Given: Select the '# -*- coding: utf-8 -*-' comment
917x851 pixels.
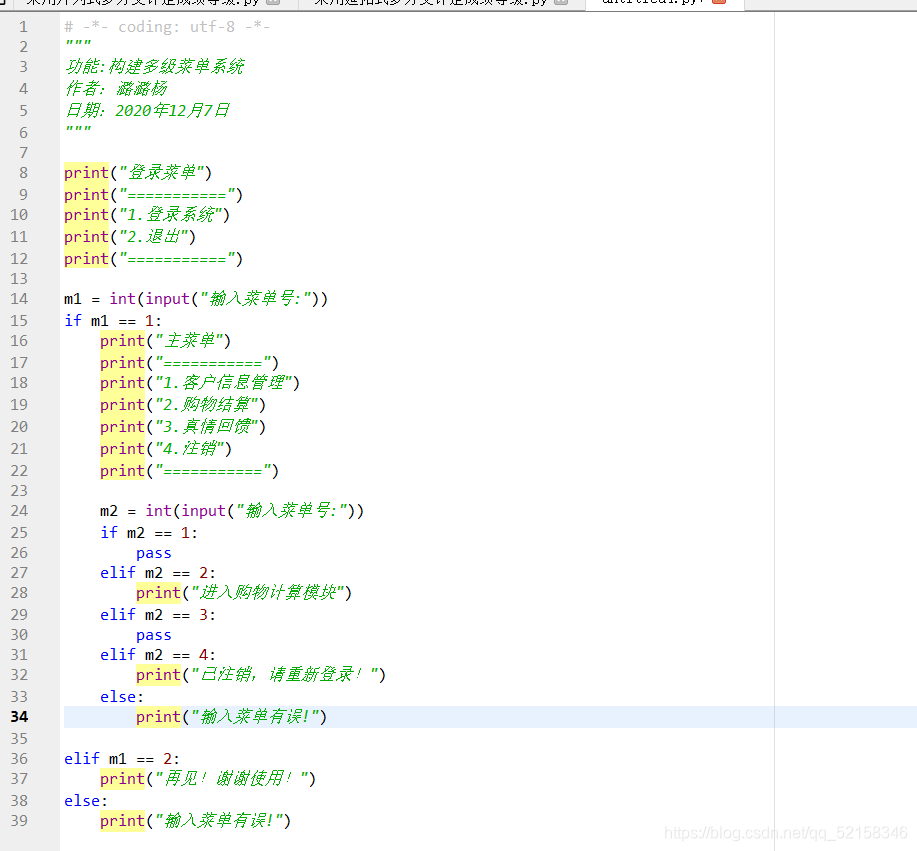Looking at the screenshot, I should [167, 27].
